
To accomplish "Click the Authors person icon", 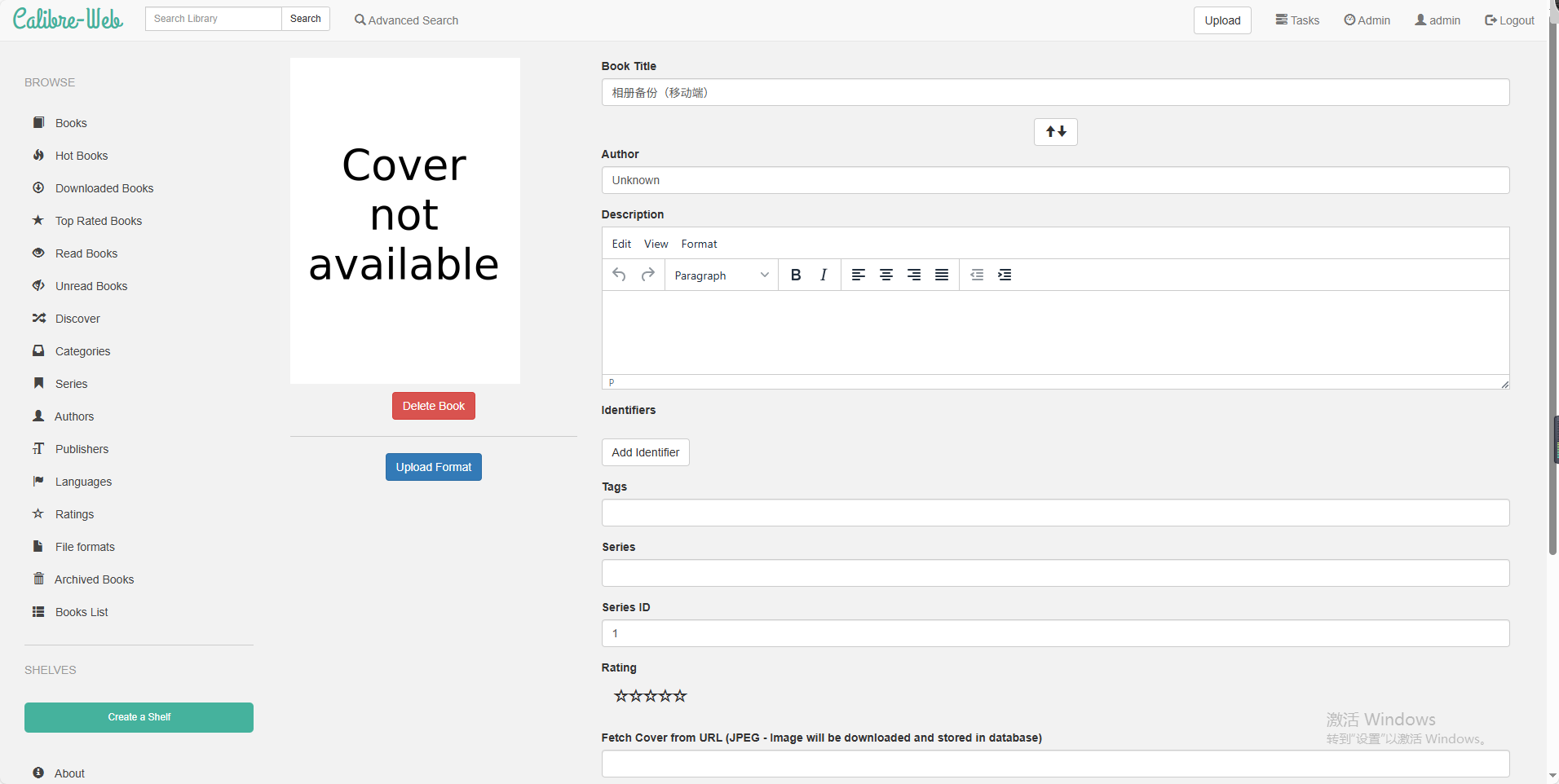I will click(x=38, y=416).
